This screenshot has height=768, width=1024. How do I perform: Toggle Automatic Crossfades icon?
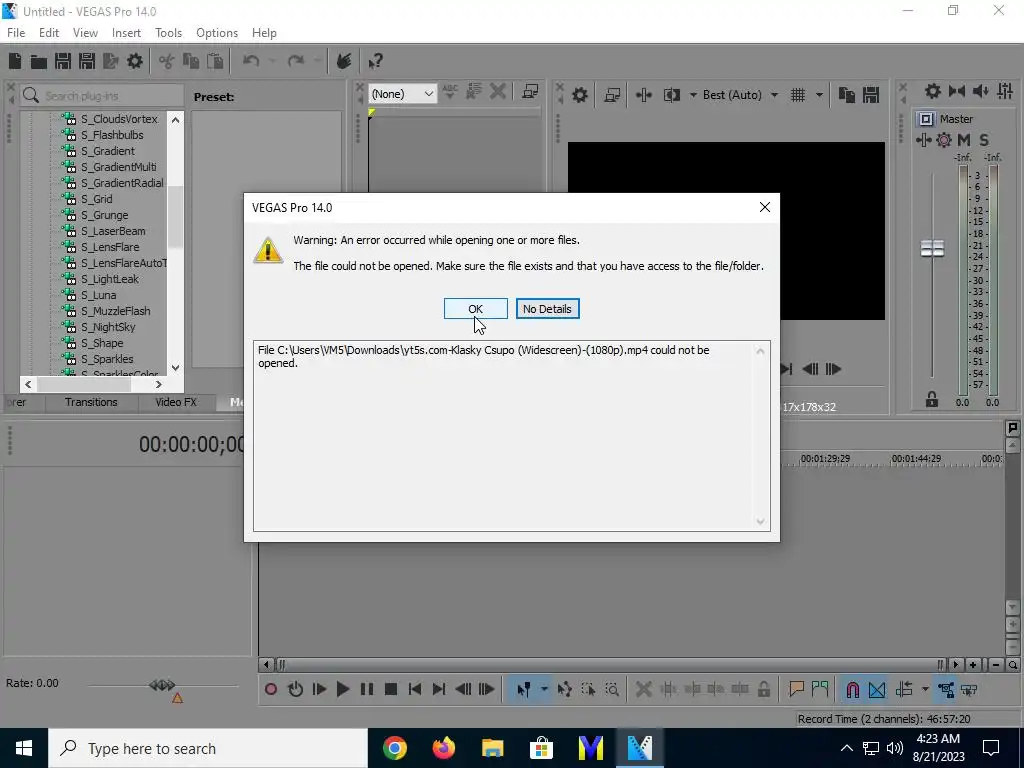pos(877,690)
